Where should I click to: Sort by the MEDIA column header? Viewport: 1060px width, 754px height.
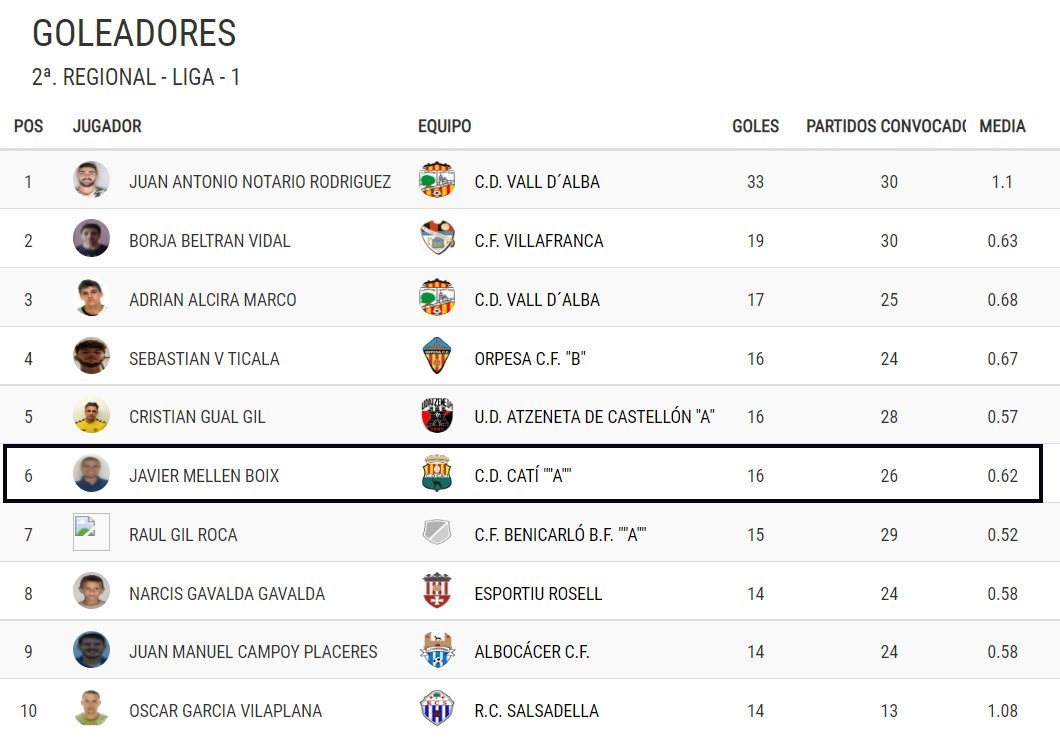coord(1002,126)
